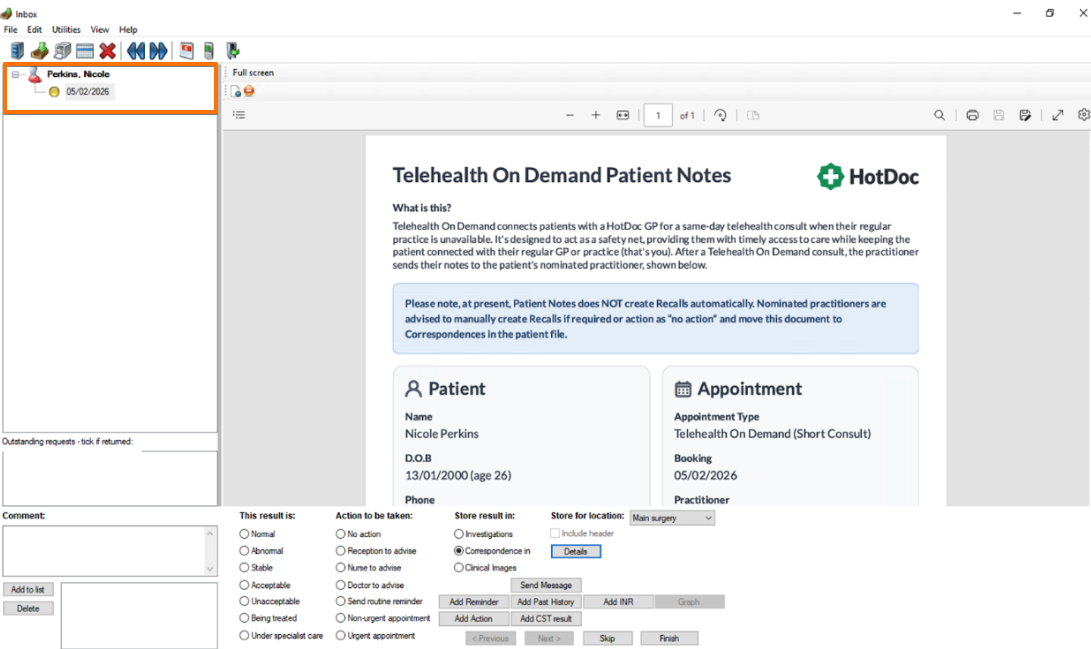Collapse the Perkins, Nicole tree node
Screen dimensions: 1091x649
point(15,74)
